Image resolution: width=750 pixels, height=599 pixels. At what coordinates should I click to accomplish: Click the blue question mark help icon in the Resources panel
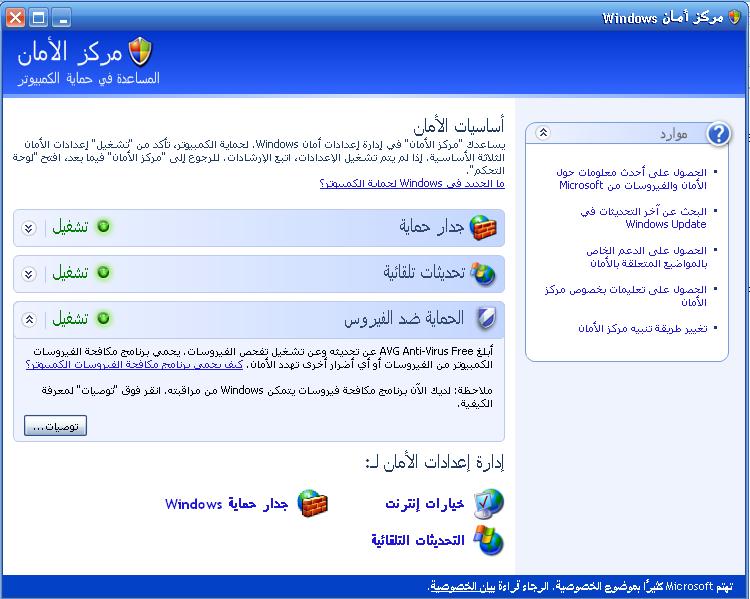[x=719, y=133]
